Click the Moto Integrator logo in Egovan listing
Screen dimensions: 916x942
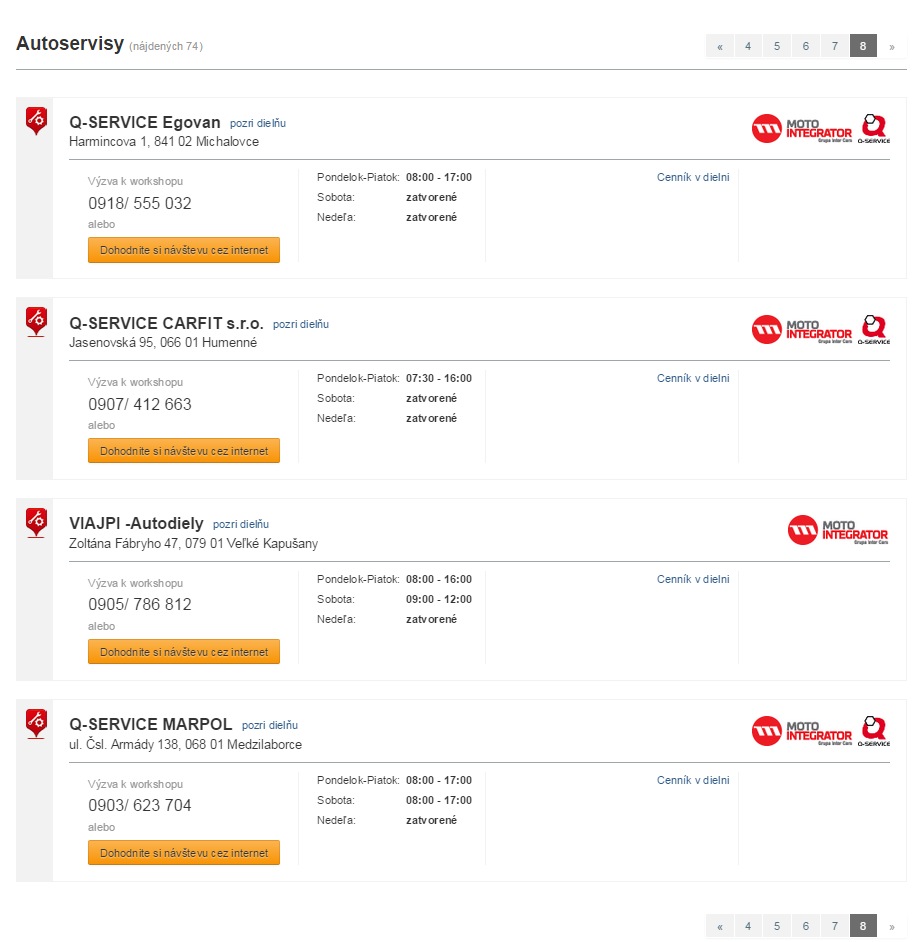[802, 129]
